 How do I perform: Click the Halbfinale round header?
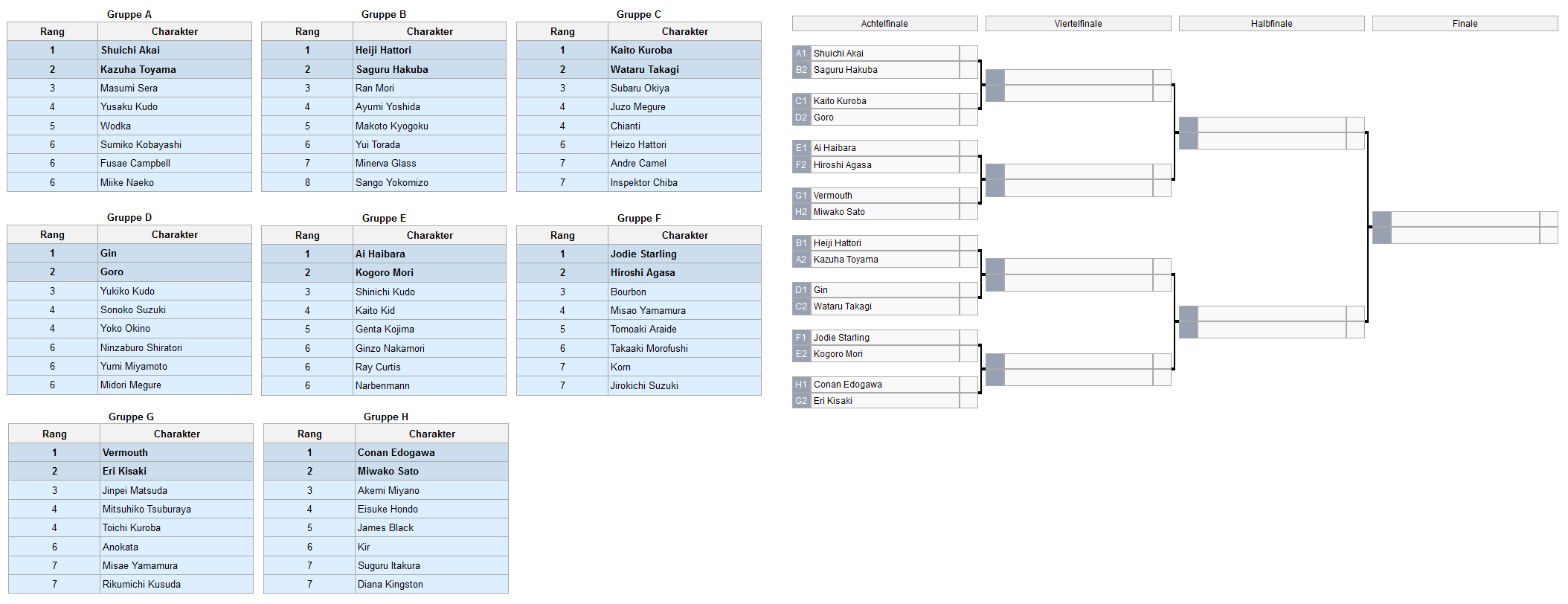point(1271,24)
